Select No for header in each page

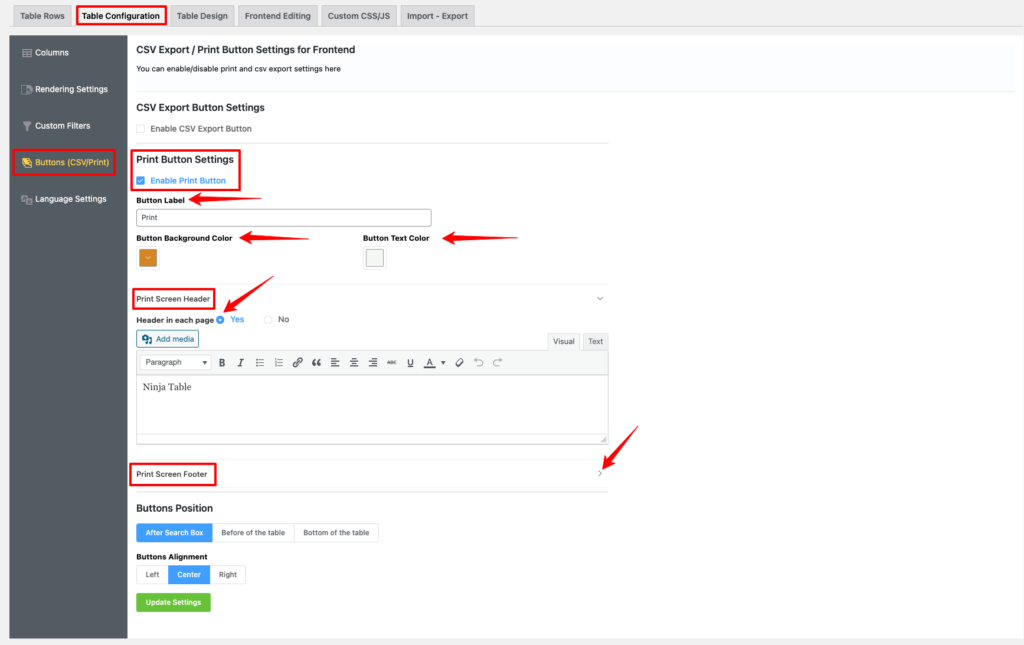268,320
